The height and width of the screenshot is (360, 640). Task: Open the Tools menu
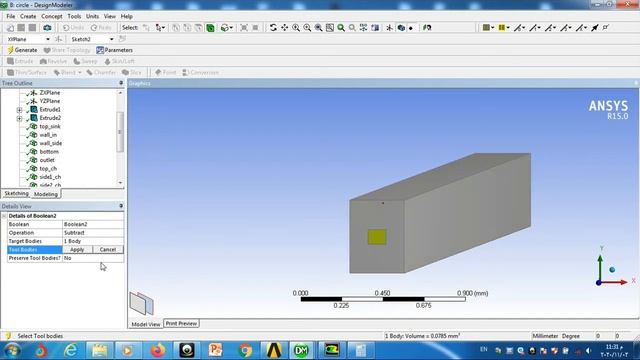click(74, 16)
